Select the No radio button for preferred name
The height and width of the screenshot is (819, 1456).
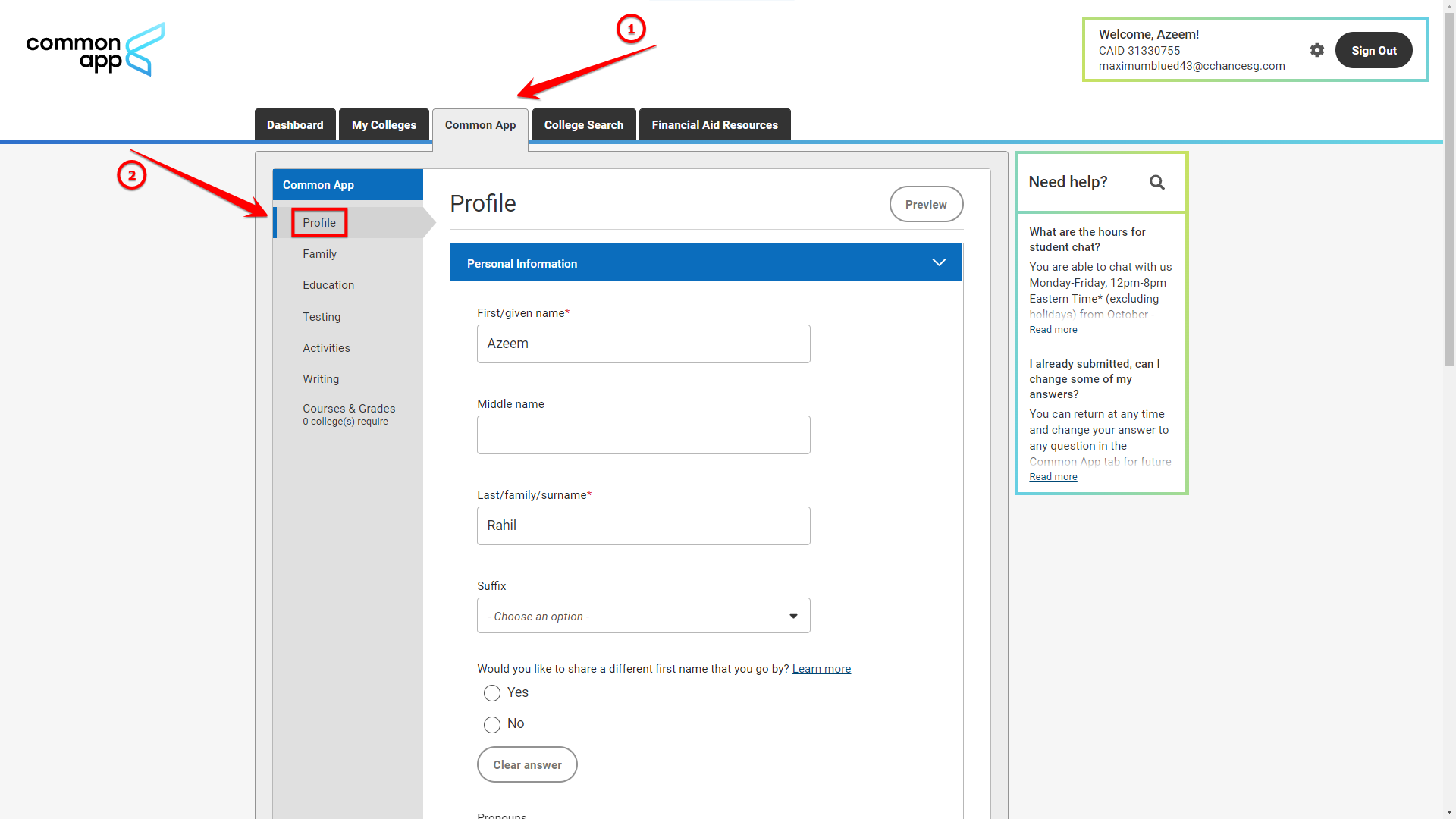[491, 723]
